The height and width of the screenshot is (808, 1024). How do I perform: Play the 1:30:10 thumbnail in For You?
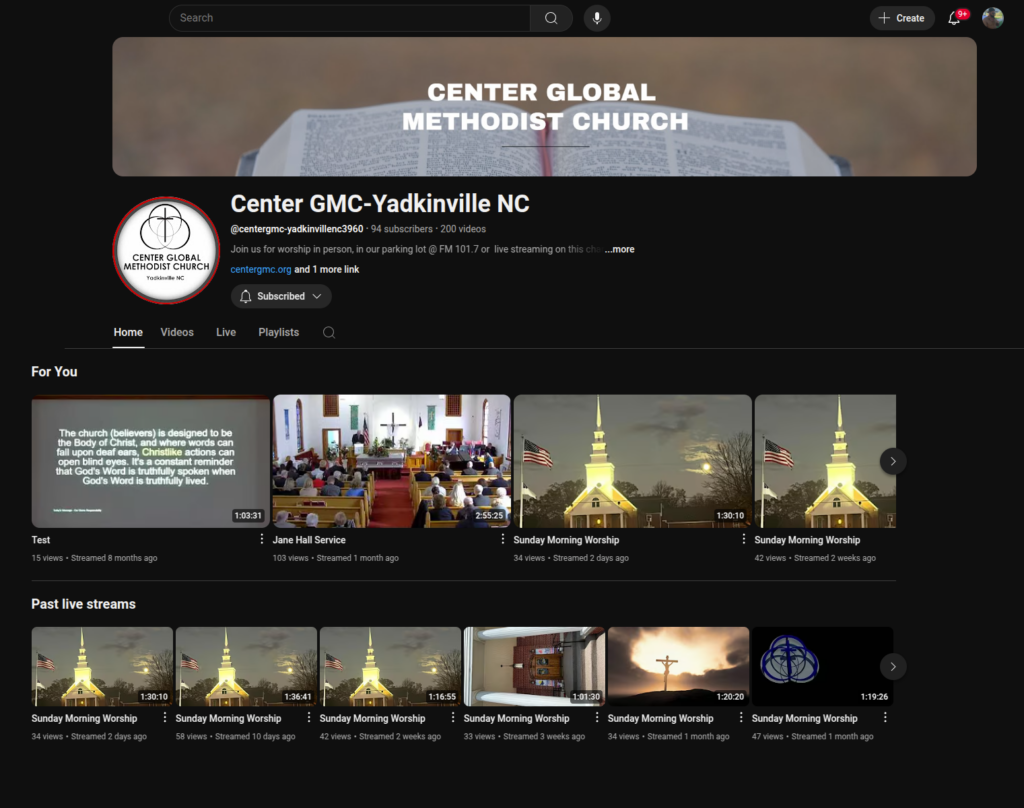tap(632, 461)
